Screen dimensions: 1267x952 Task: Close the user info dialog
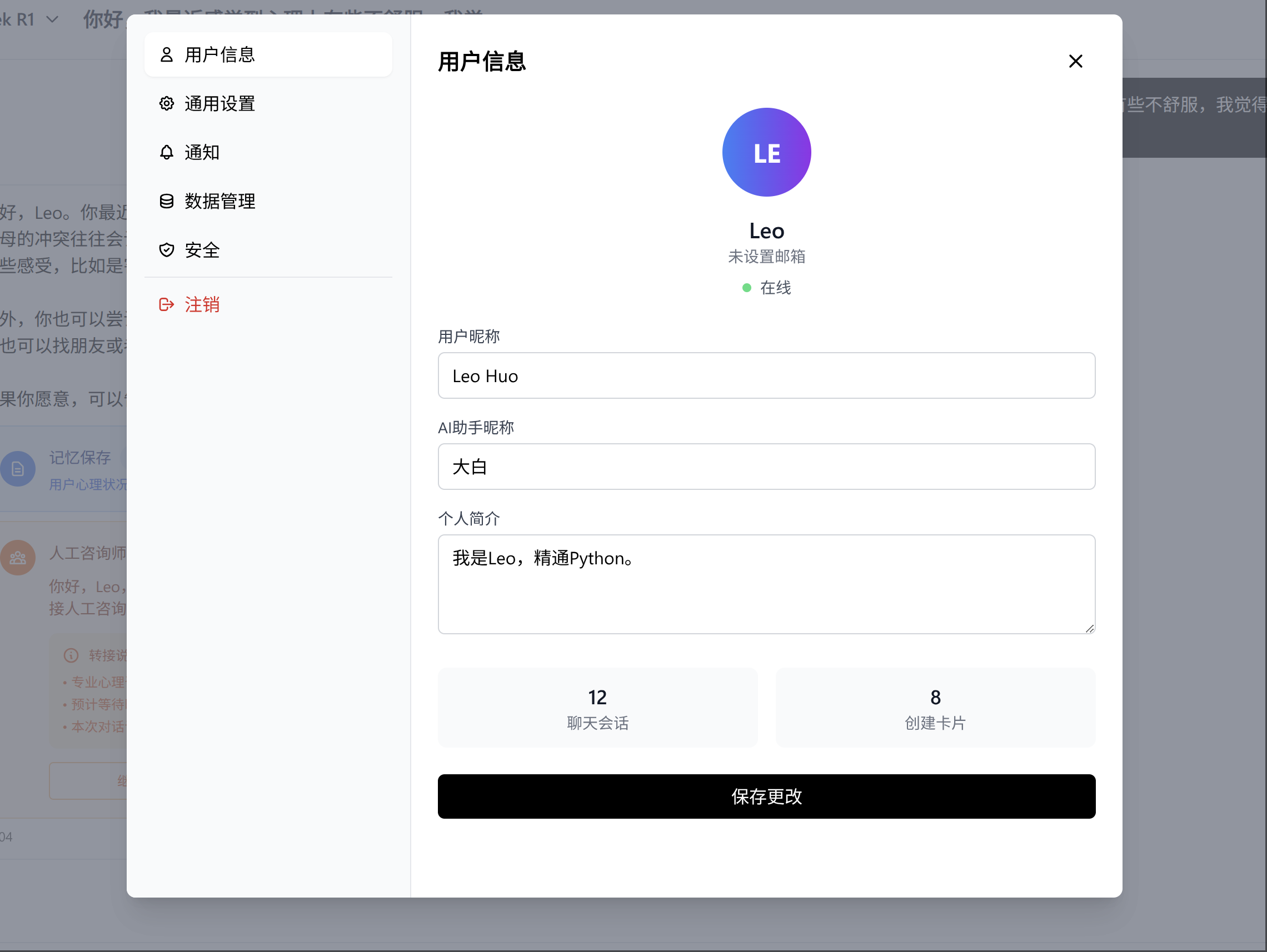point(1075,61)
